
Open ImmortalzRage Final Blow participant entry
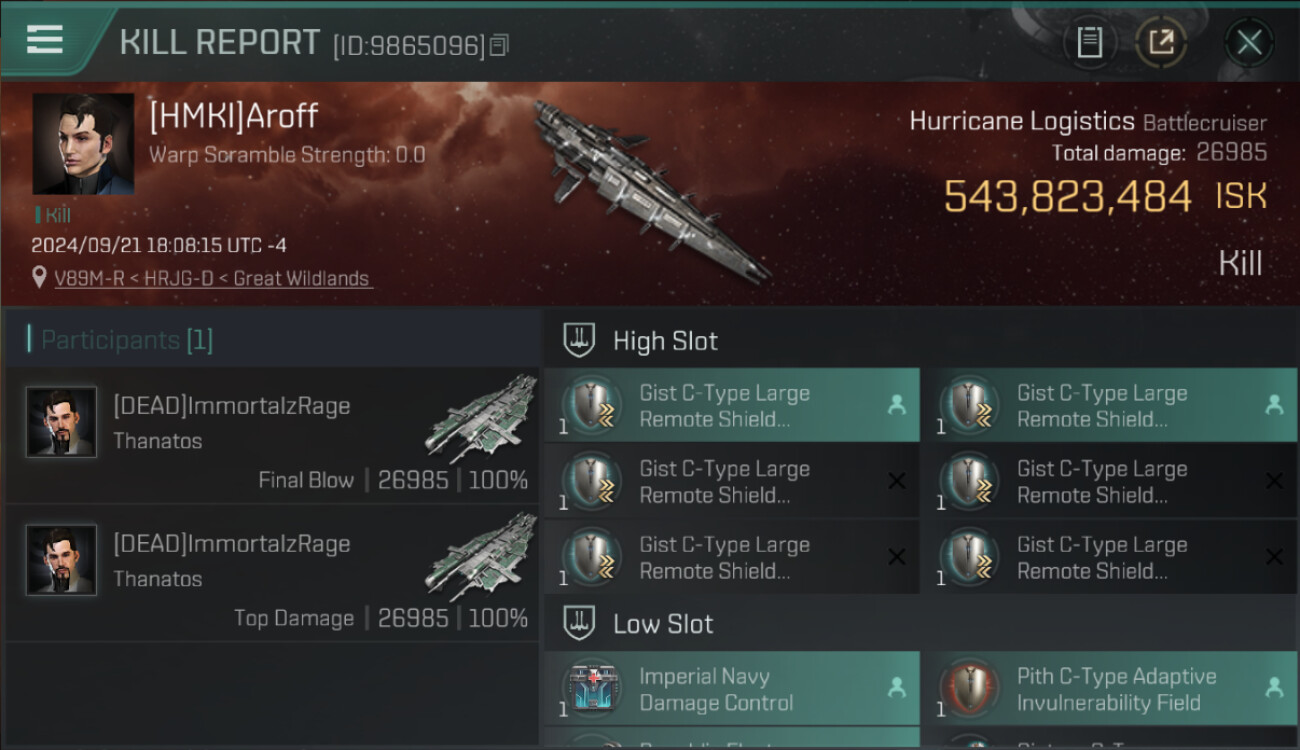tap(273, 436)
